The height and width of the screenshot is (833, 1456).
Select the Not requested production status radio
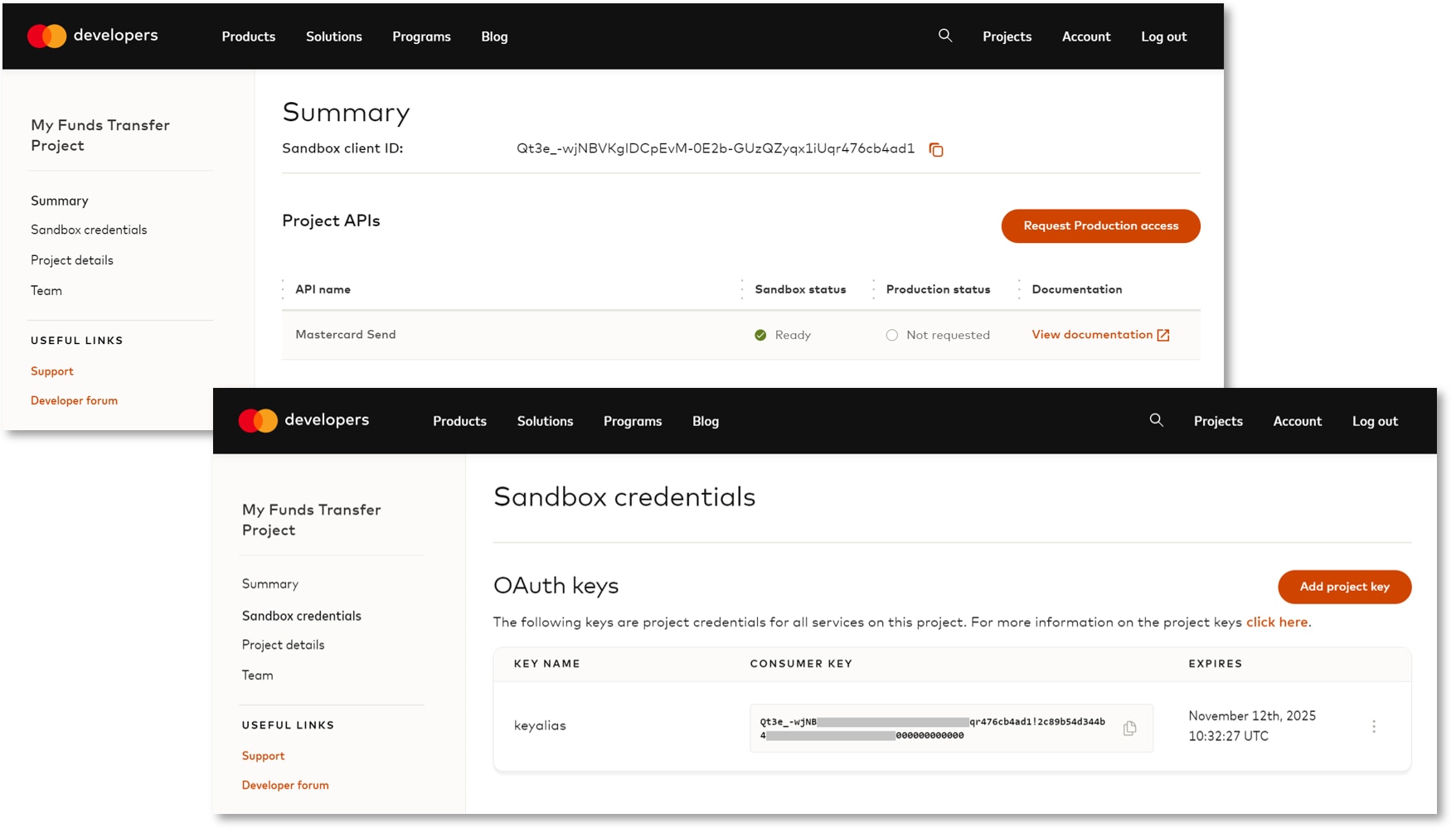click(x=891, y=335)
